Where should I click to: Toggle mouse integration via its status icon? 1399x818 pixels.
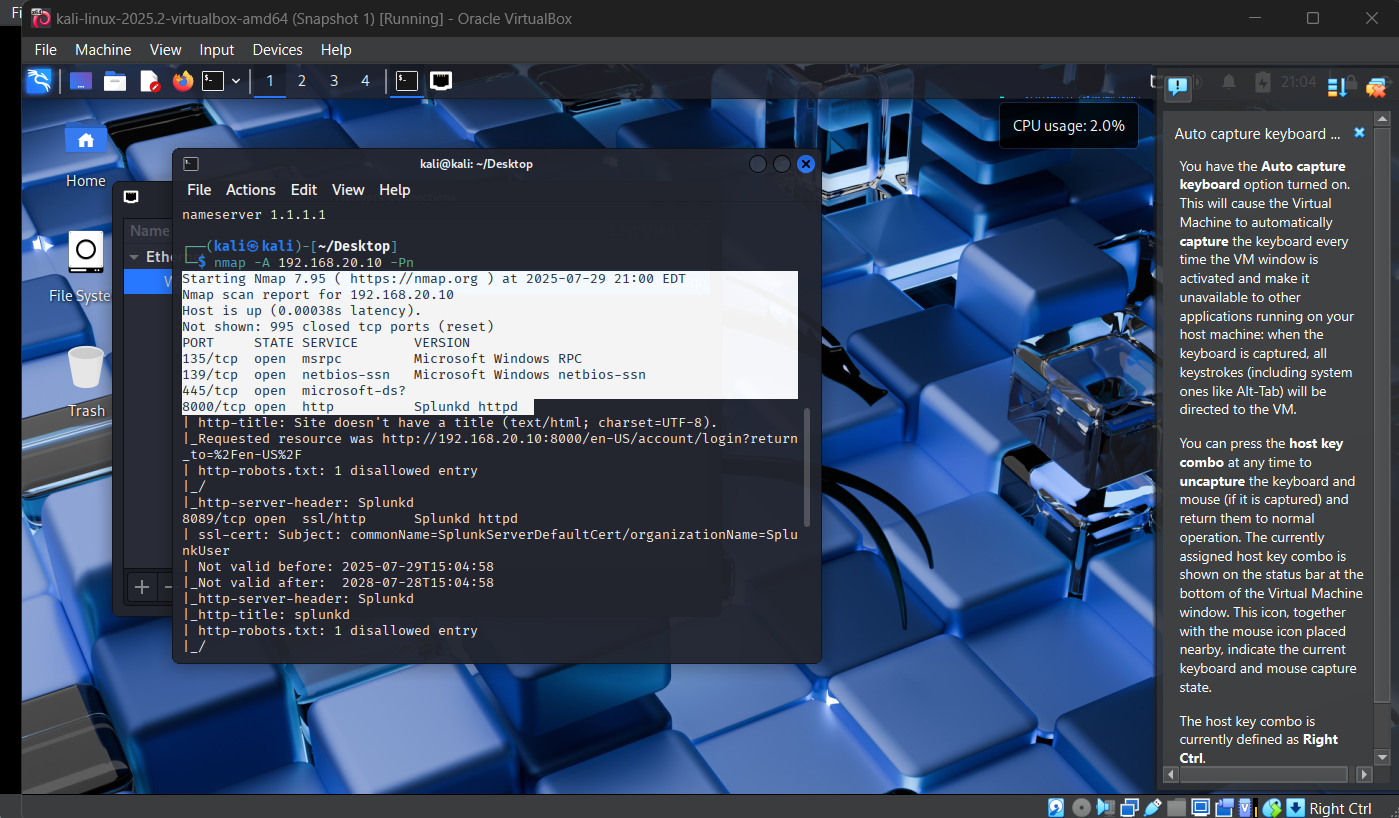(1270, 806)
